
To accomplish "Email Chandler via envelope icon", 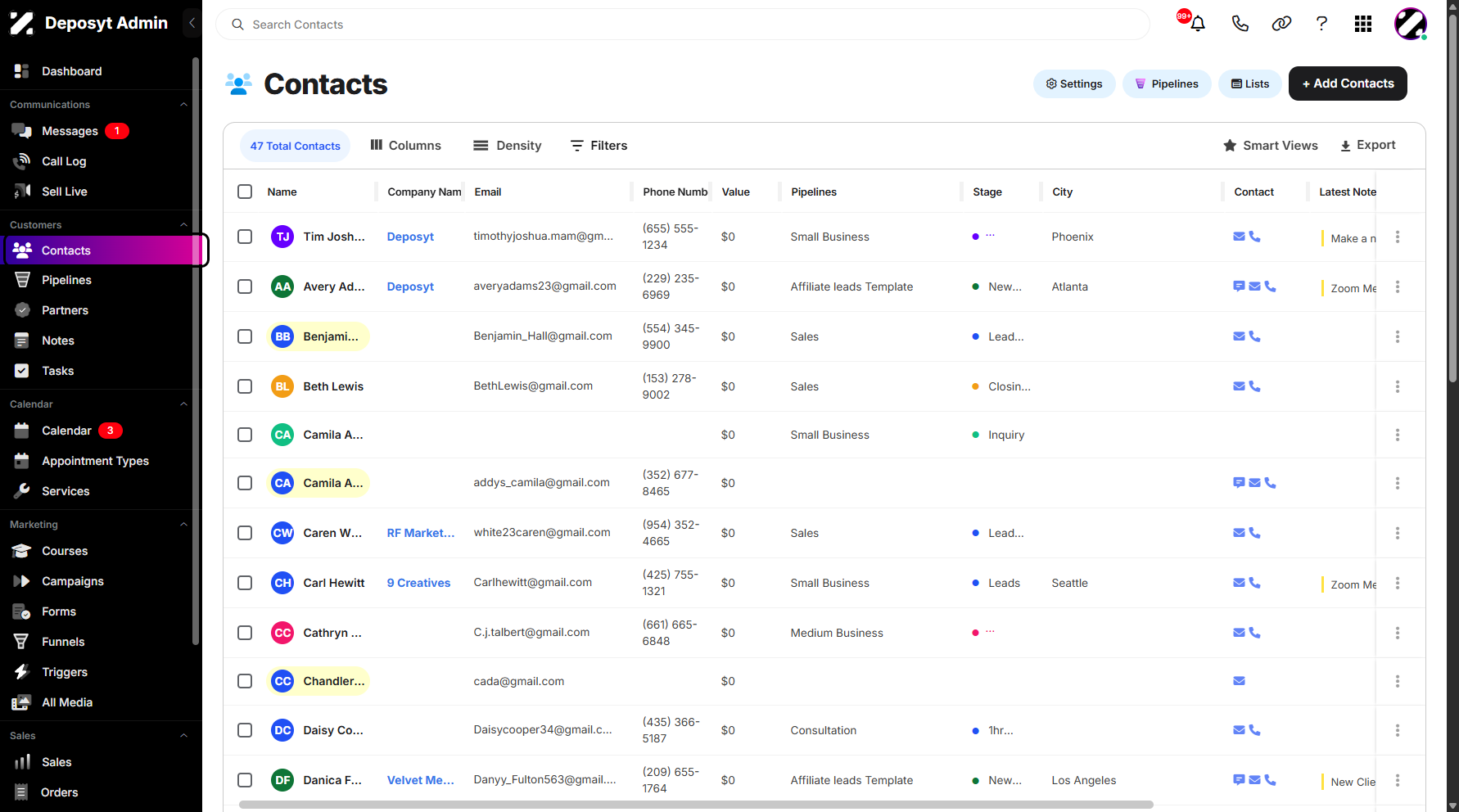I will pos(1239,681).
